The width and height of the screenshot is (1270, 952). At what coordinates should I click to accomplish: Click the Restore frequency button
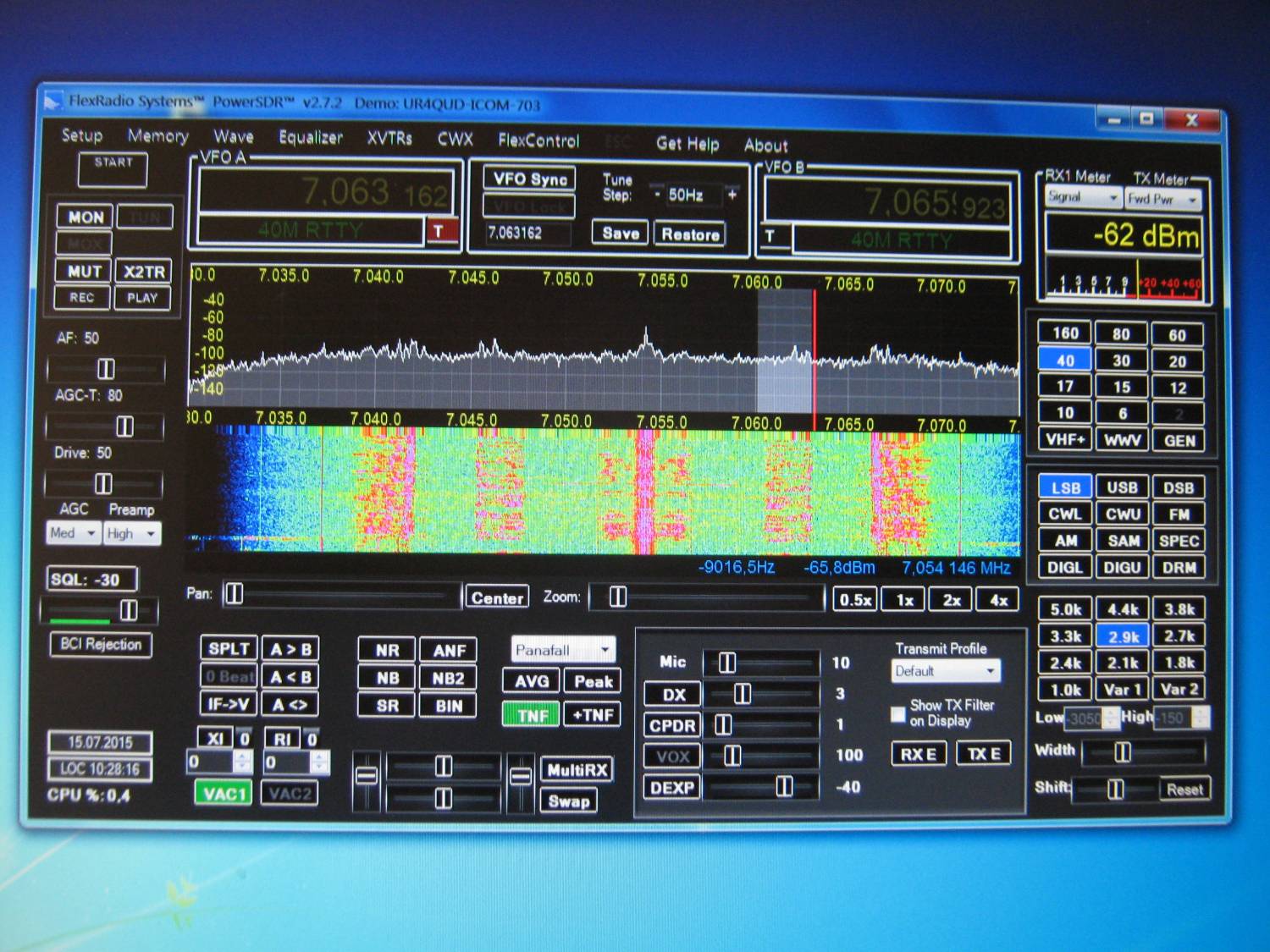coord(690,234)
